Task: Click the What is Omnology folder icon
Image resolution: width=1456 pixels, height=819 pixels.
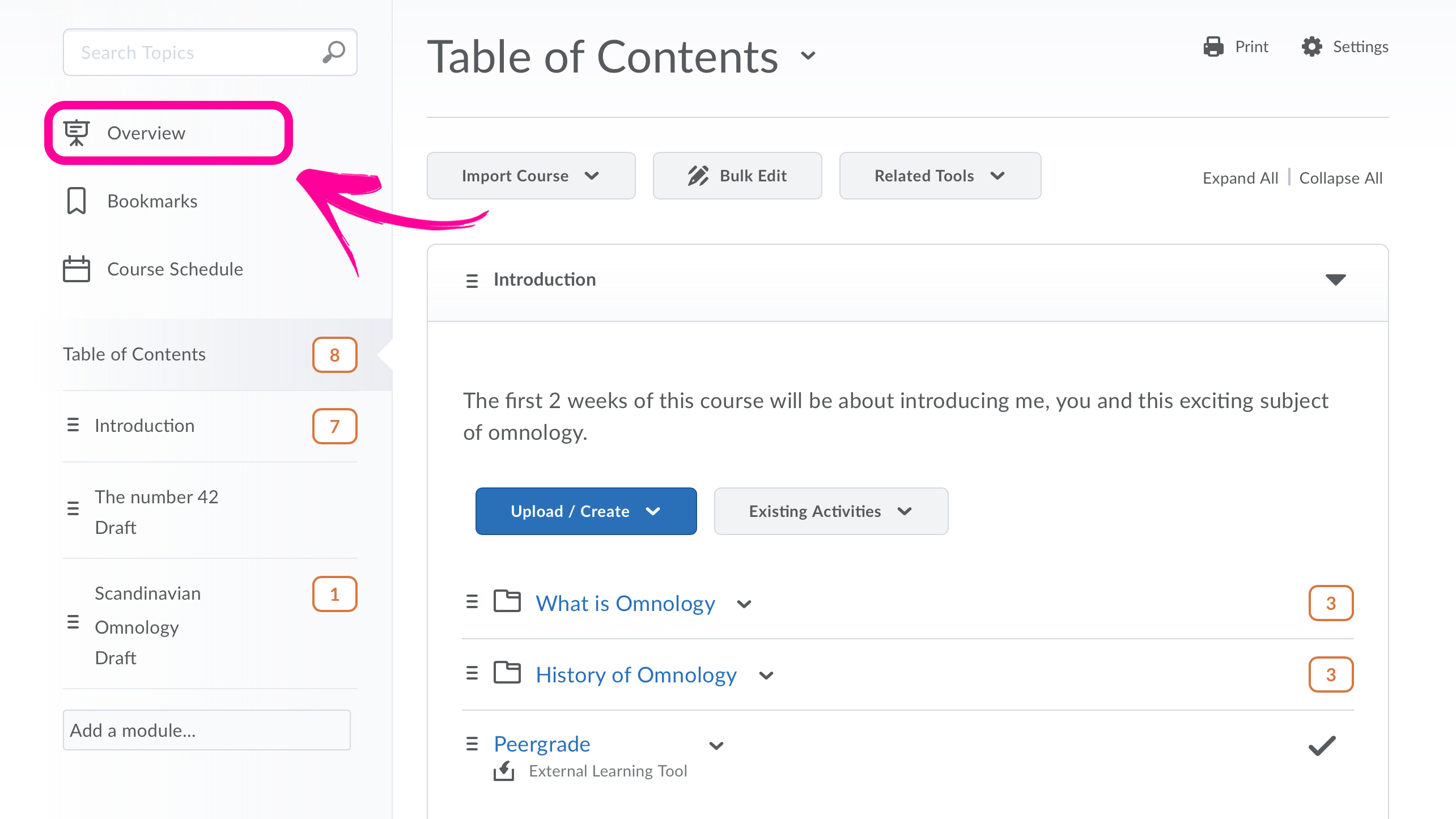Action: pos(507,602)
